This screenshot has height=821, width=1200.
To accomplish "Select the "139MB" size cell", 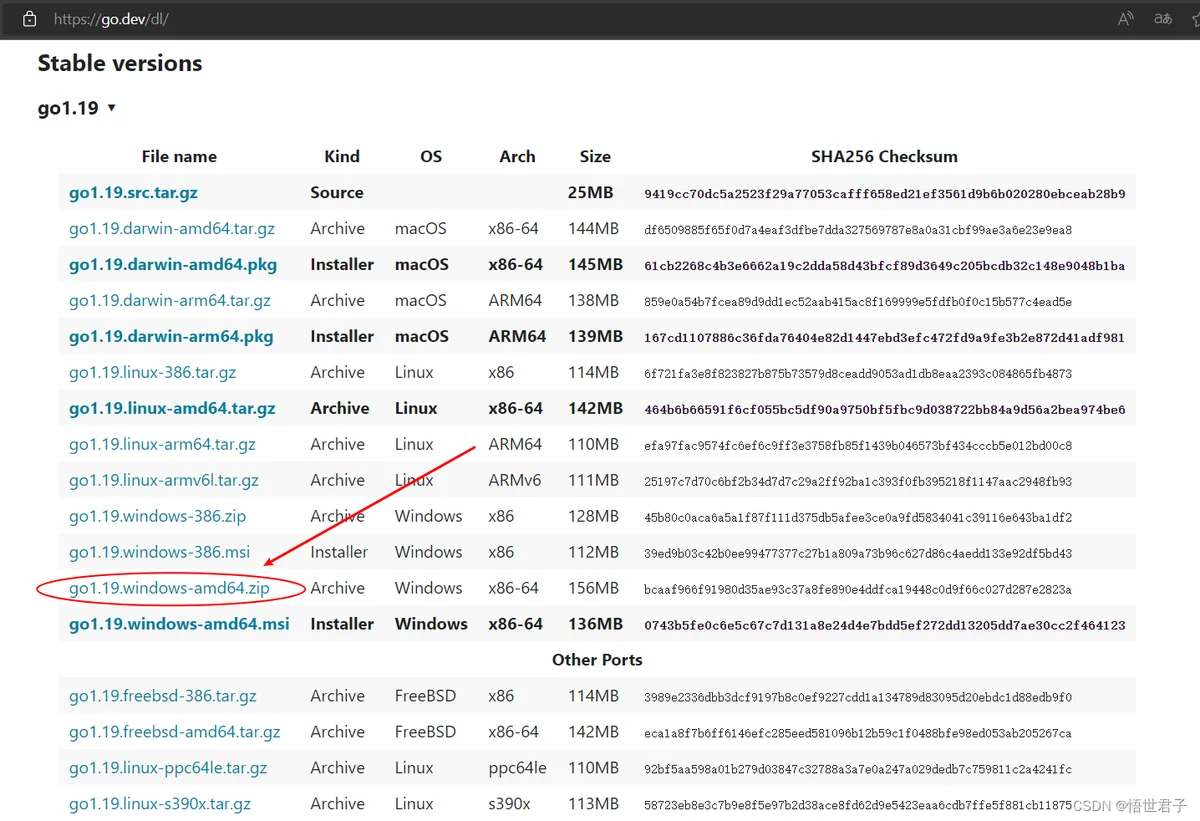I will tap(595, 337).
